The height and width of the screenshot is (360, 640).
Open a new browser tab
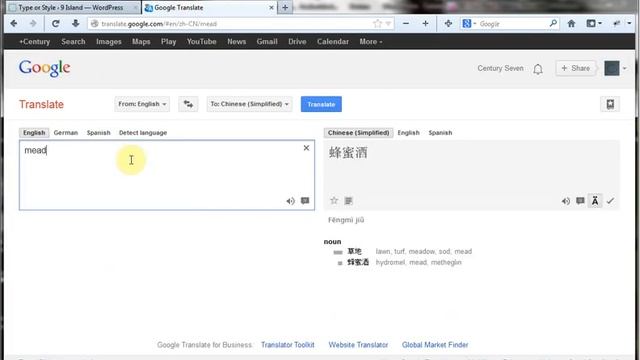(x=285, y=7)
